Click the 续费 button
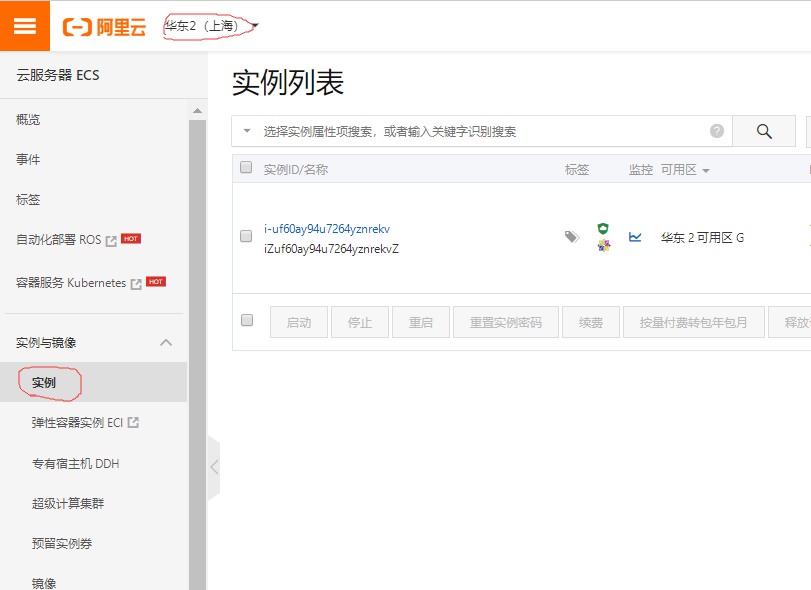 click(591, 322)
